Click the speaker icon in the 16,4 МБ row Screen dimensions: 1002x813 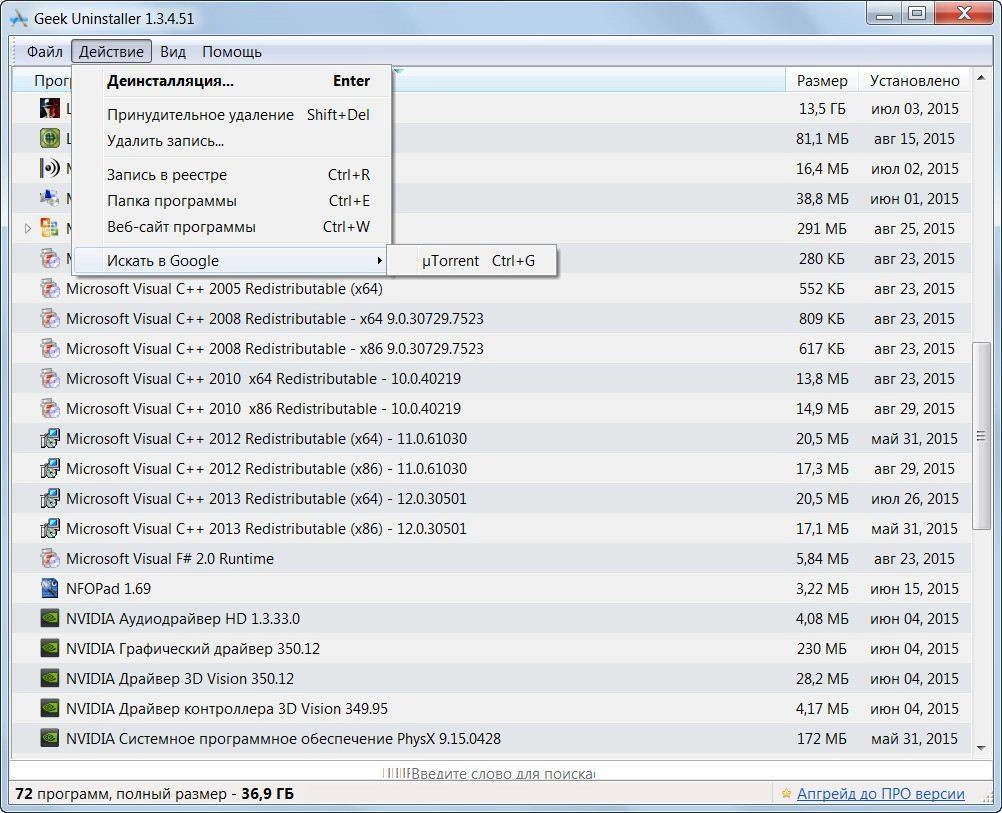tap(50, 169)
